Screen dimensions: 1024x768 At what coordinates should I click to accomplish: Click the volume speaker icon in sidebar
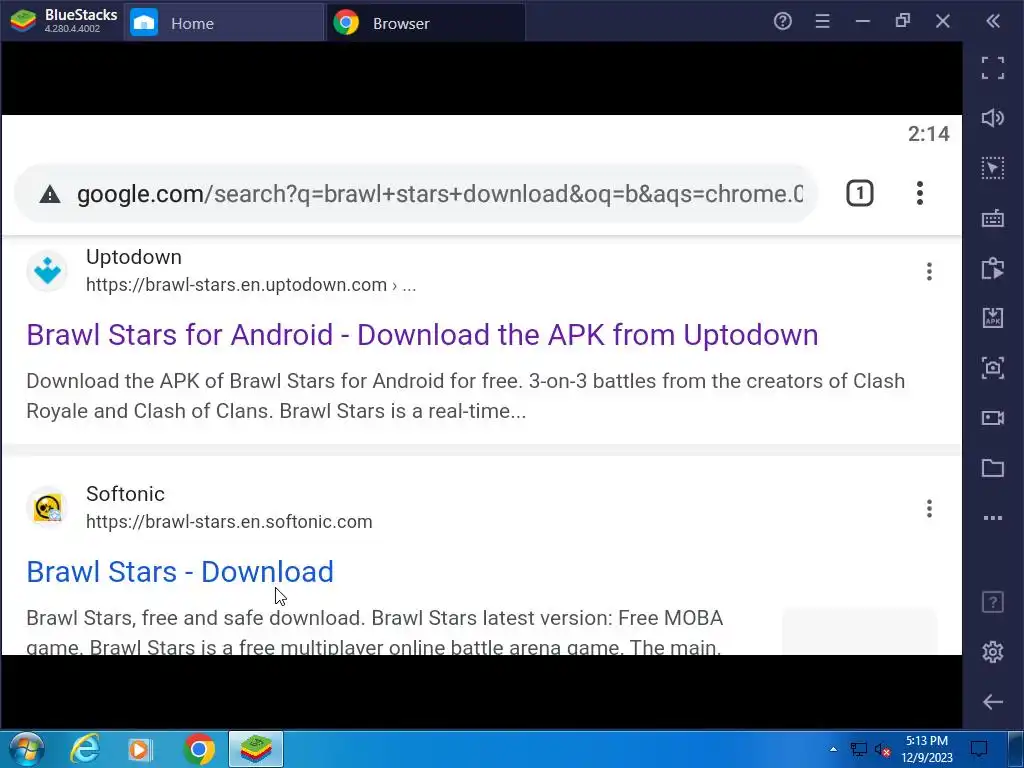(993, 118)
